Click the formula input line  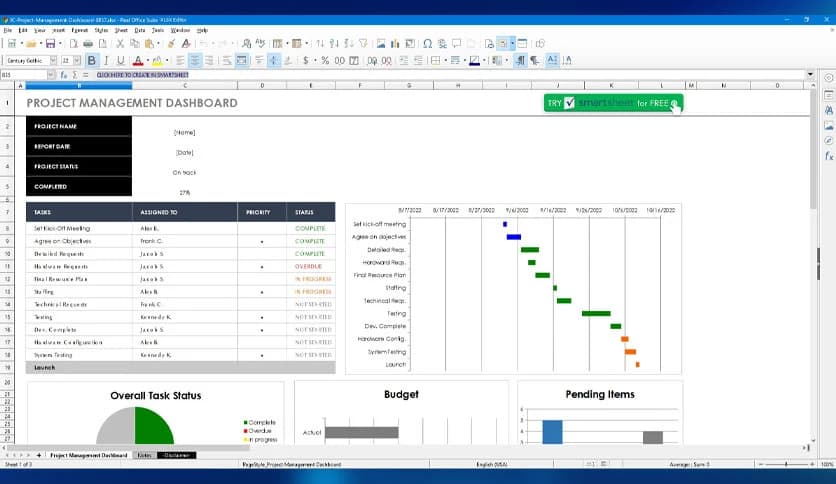pyautogui.click(x=448, y=75)
